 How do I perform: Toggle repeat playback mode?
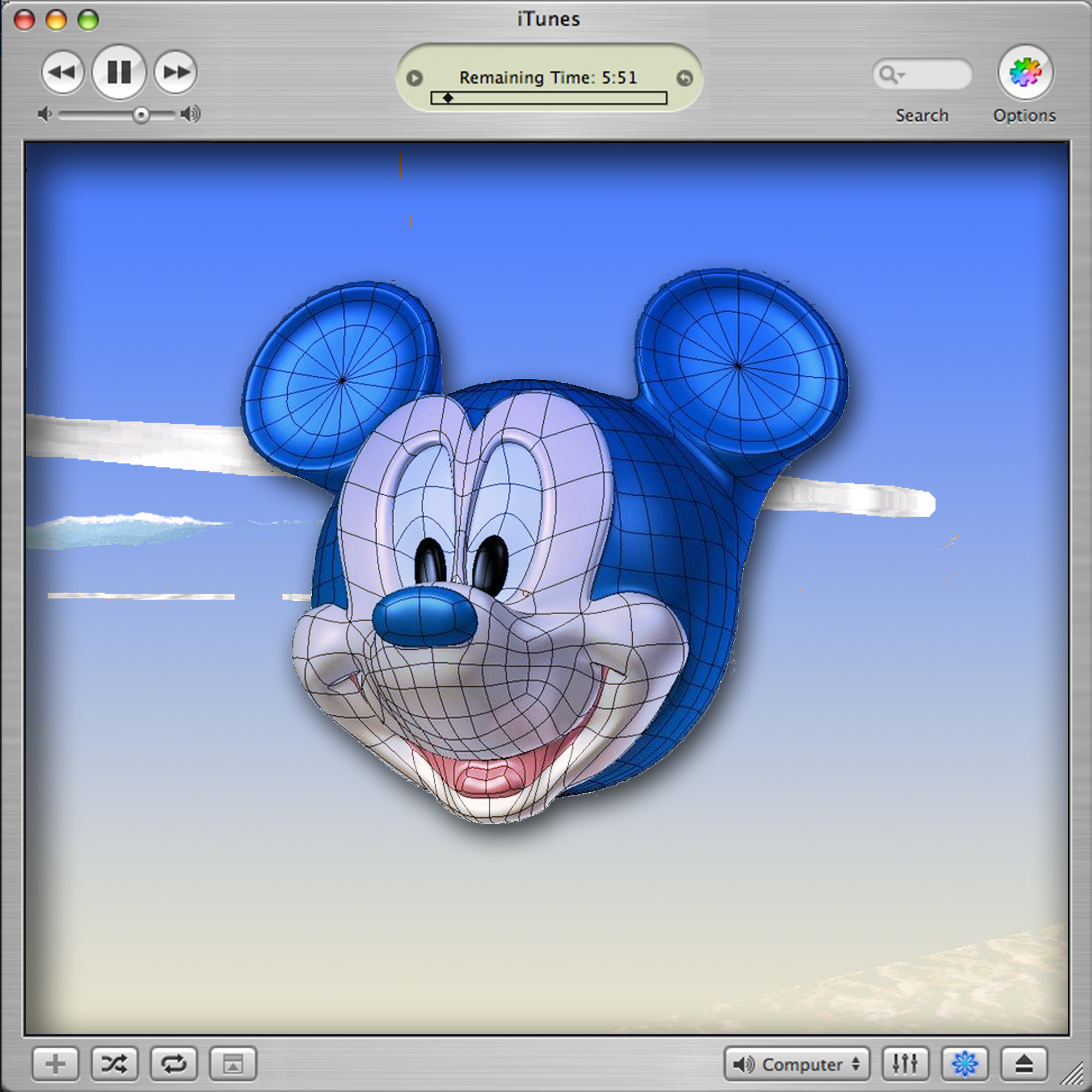[174, 1064]
